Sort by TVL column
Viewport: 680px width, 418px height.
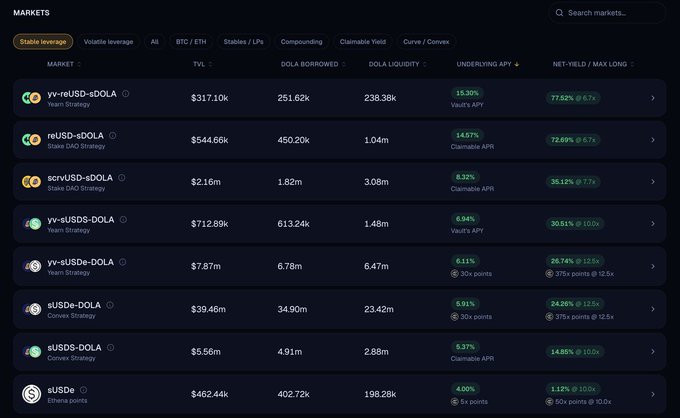[203, 64]
